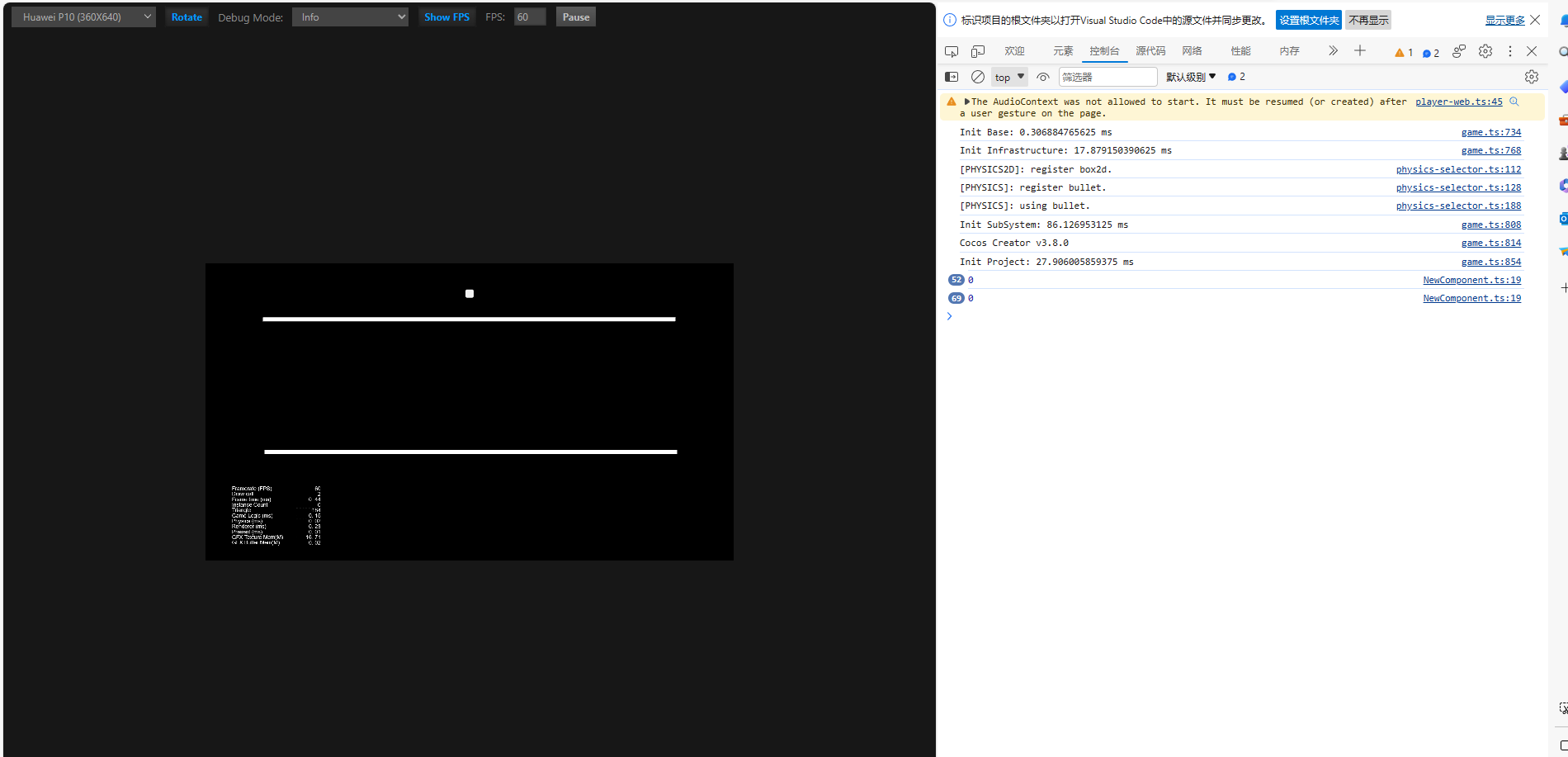Open the game.ts:734 source link
Screen dimensions: 1568x757
click(1491, 132)
